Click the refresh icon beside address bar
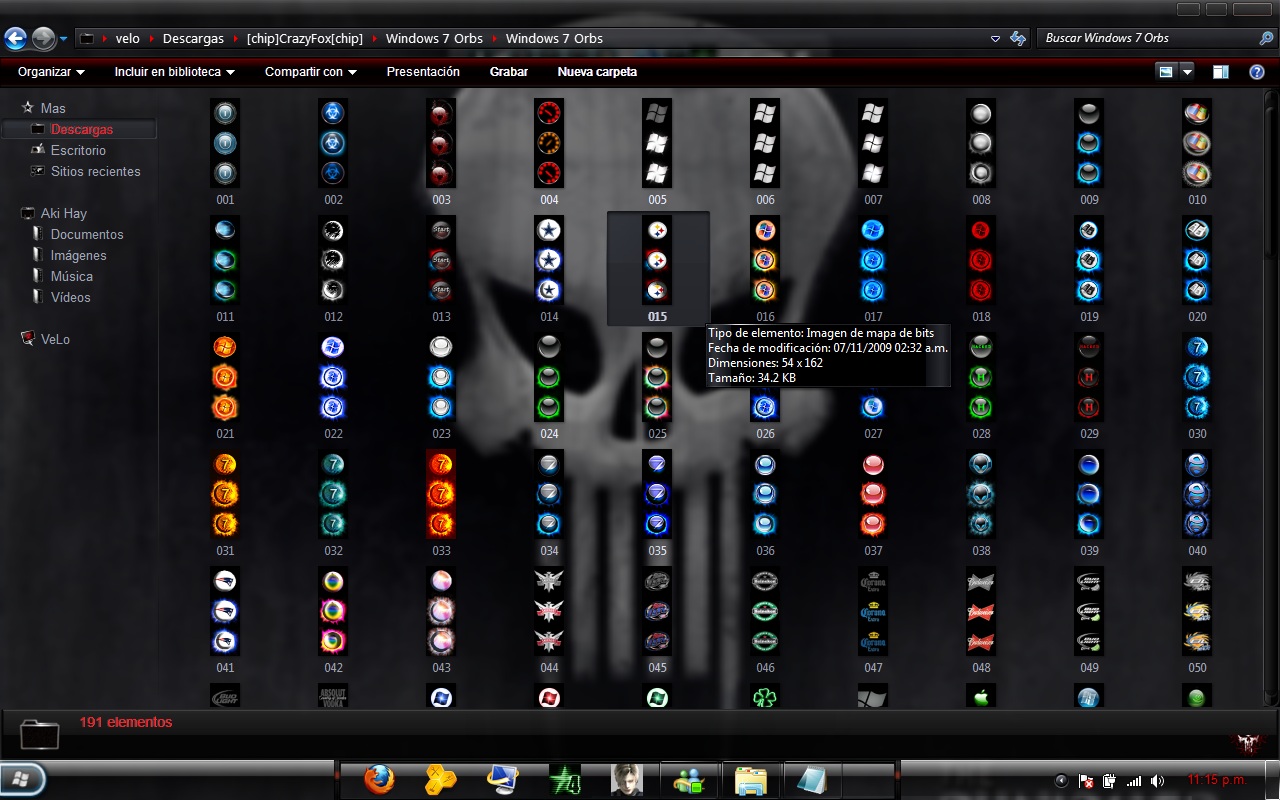Viewport: 1280px width, 800px height. pyautogui.click(x=1018, y=39)
